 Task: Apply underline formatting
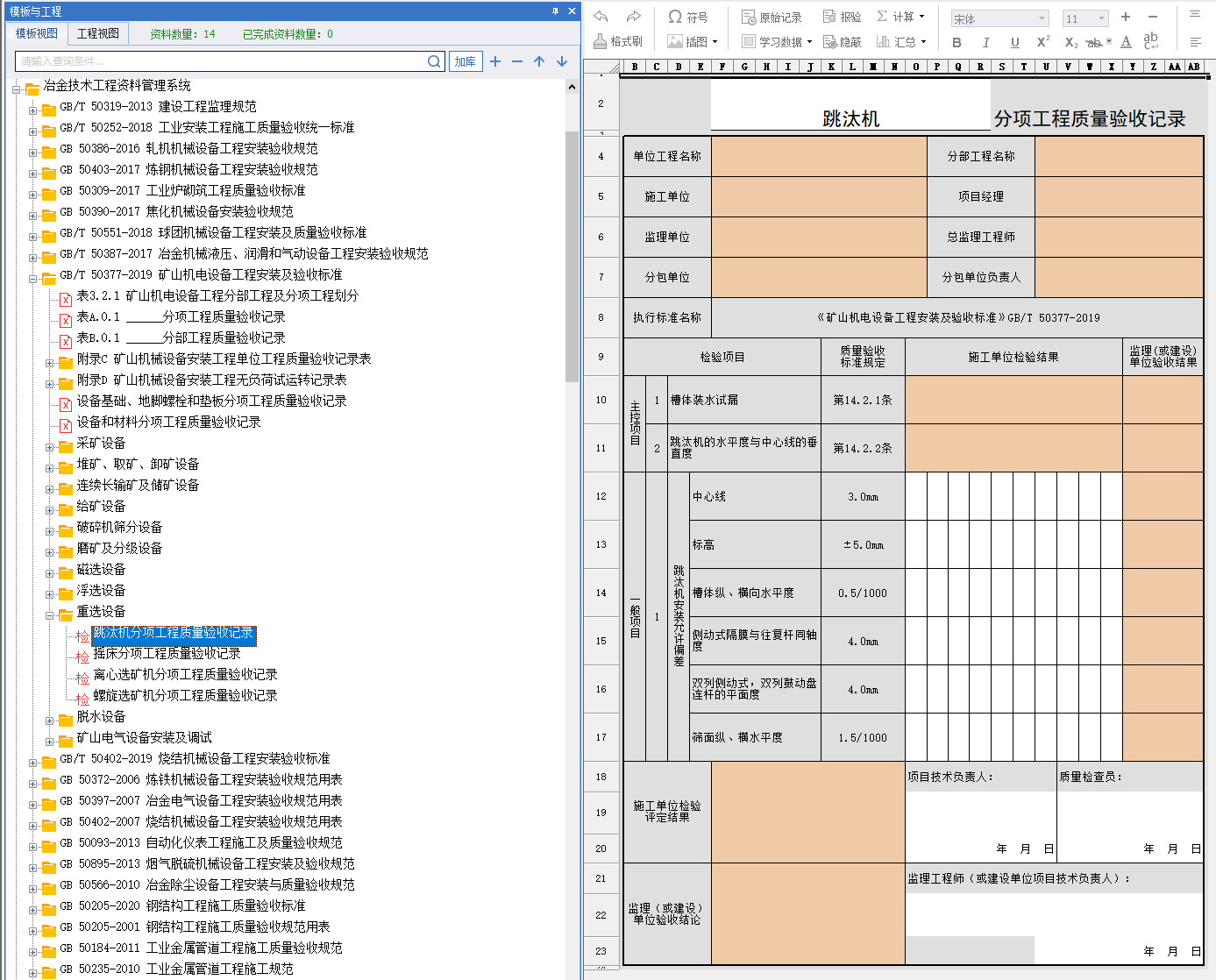[x=1014, y=42]
